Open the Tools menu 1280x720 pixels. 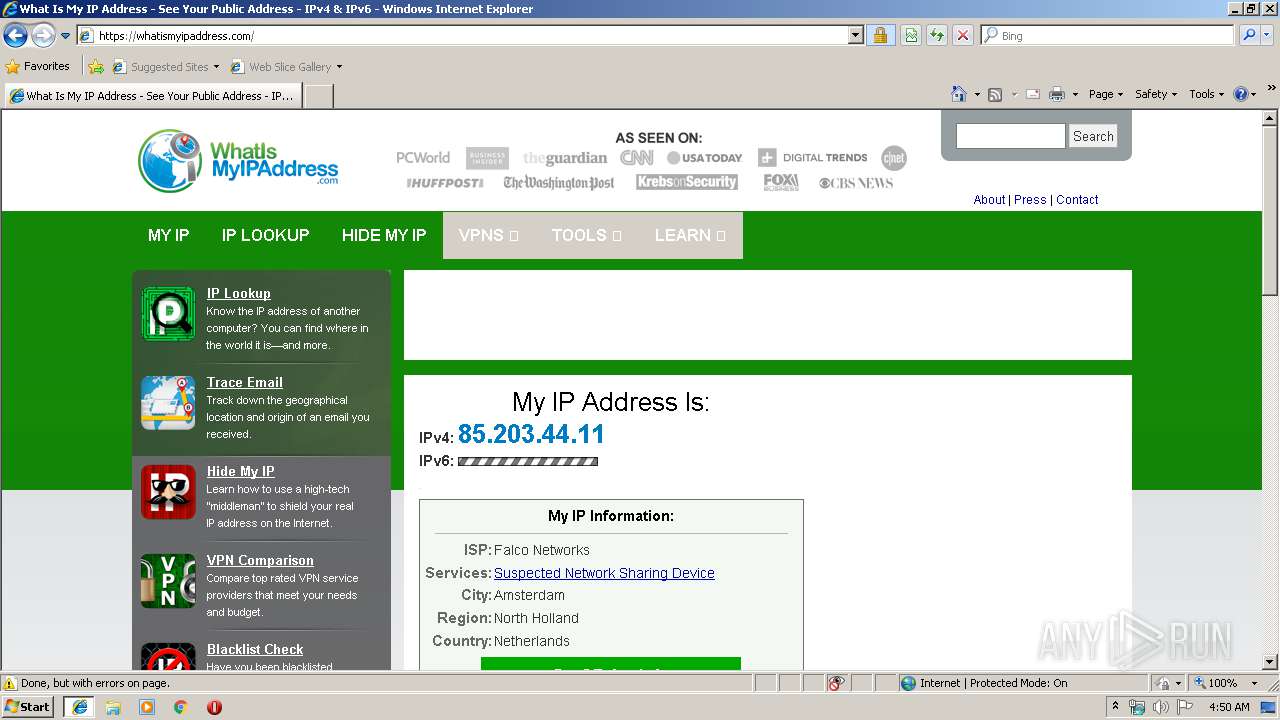tap(1206, 94)
